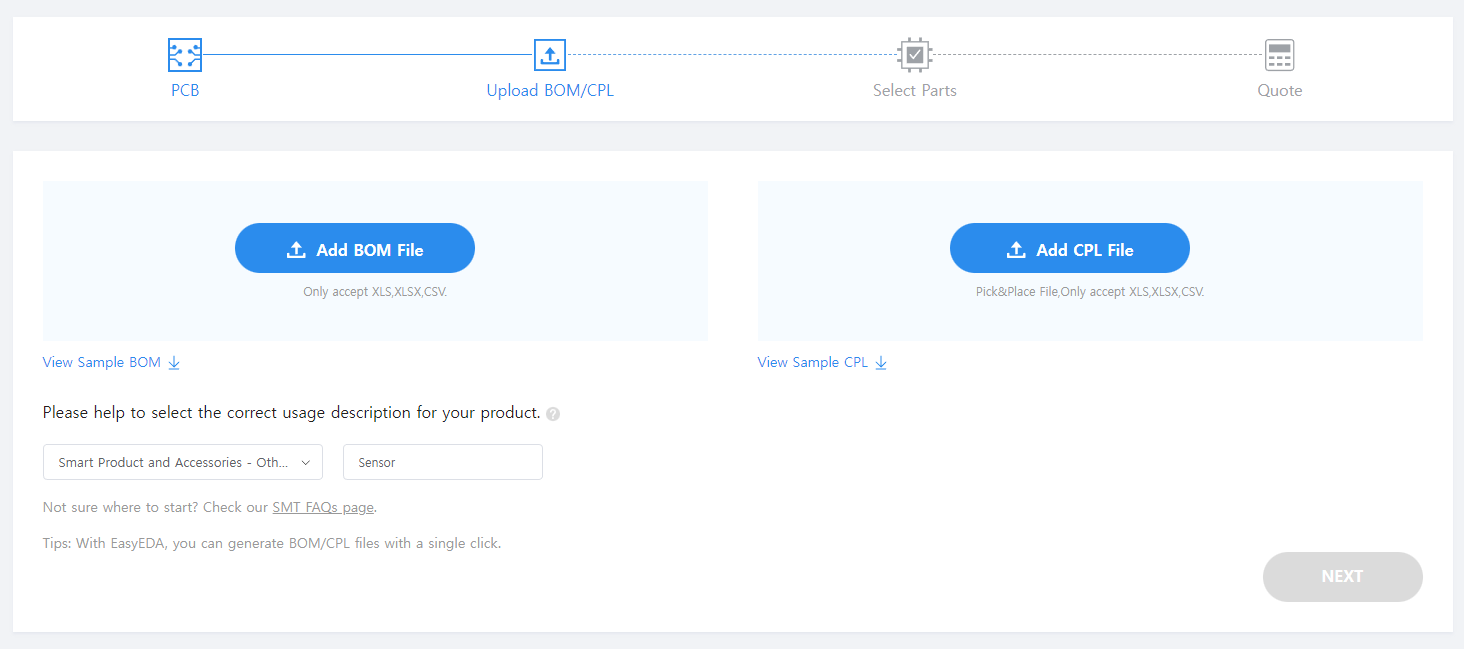Image resolution: width=1464 pixels, height=649 pixels.
Task: Click the Select Parts chip icon
Action: click(x=915, y=55)
